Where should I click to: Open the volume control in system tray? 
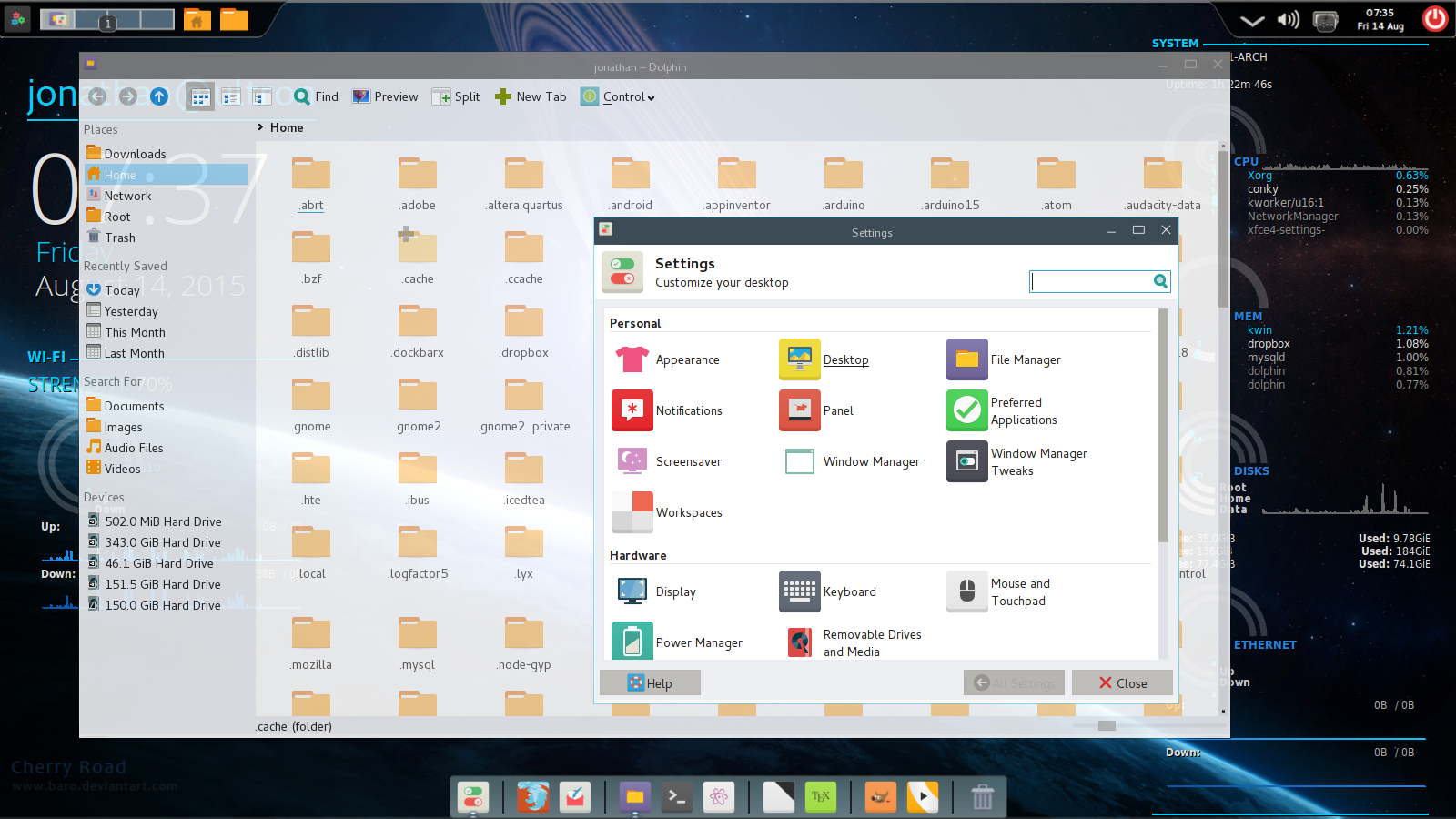[x=1289, y=19]
